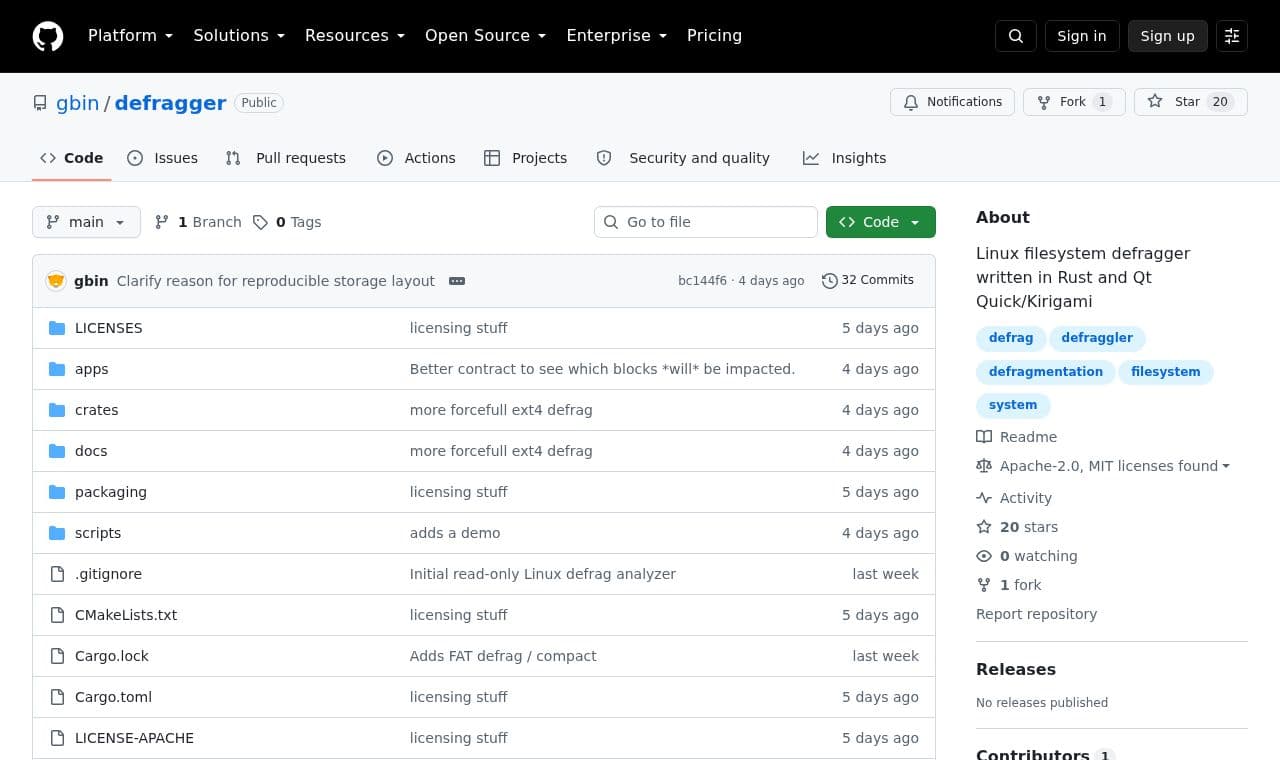Image resolution: width=1280 pixels, height=760 pixels.
Task: Click the Sign up button
Action: pyautogui.click(x=1168, y=36)
